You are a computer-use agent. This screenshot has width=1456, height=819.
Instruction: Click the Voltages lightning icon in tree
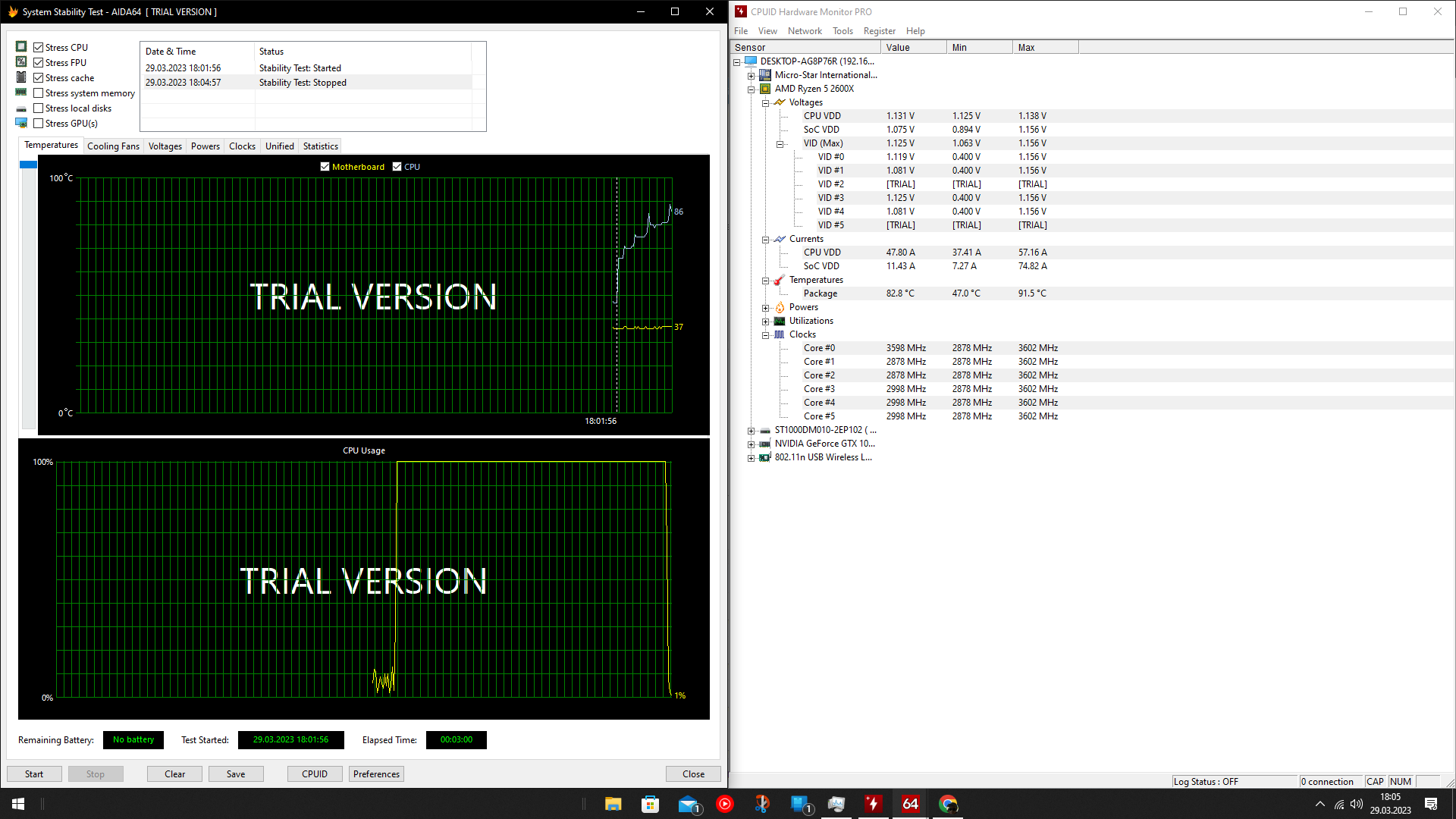pyautogui.click(x=779, y=102)
